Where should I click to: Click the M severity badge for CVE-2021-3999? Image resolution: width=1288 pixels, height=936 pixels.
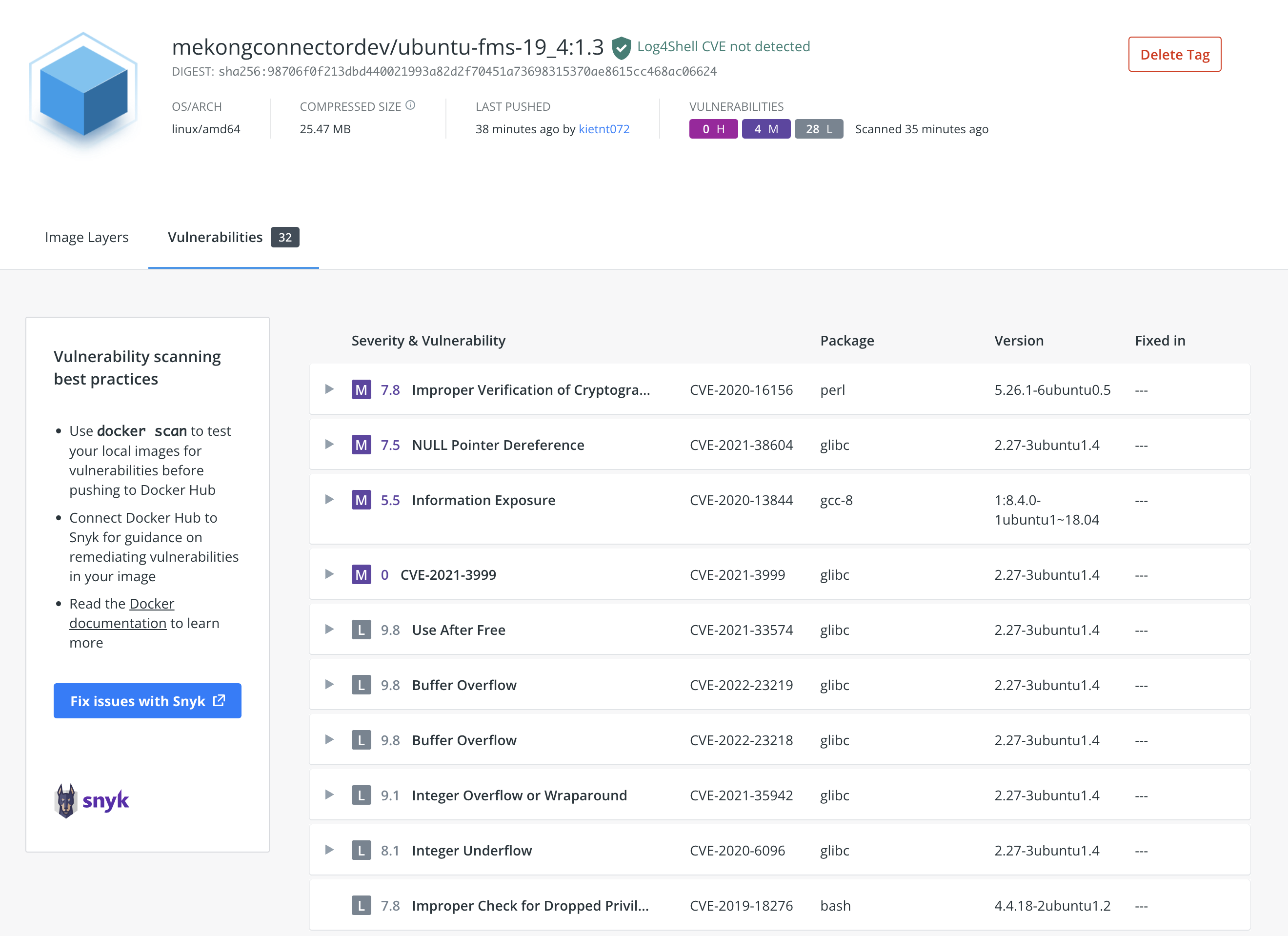click(361, 574)
